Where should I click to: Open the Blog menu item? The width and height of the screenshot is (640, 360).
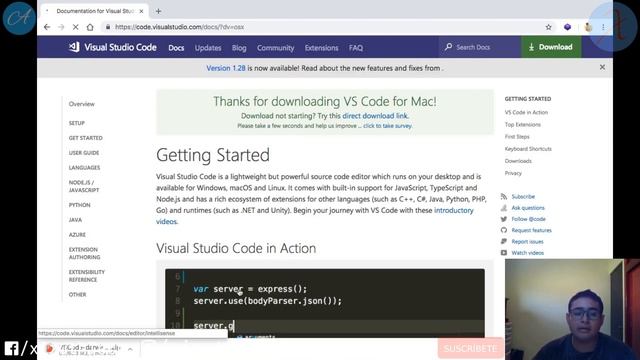pyautogui.click(x=239, y=48)
